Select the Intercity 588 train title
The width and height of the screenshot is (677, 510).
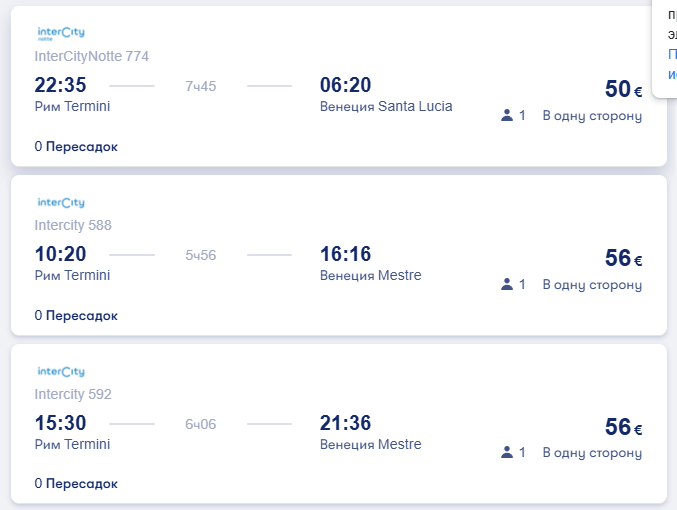point(73,226)
